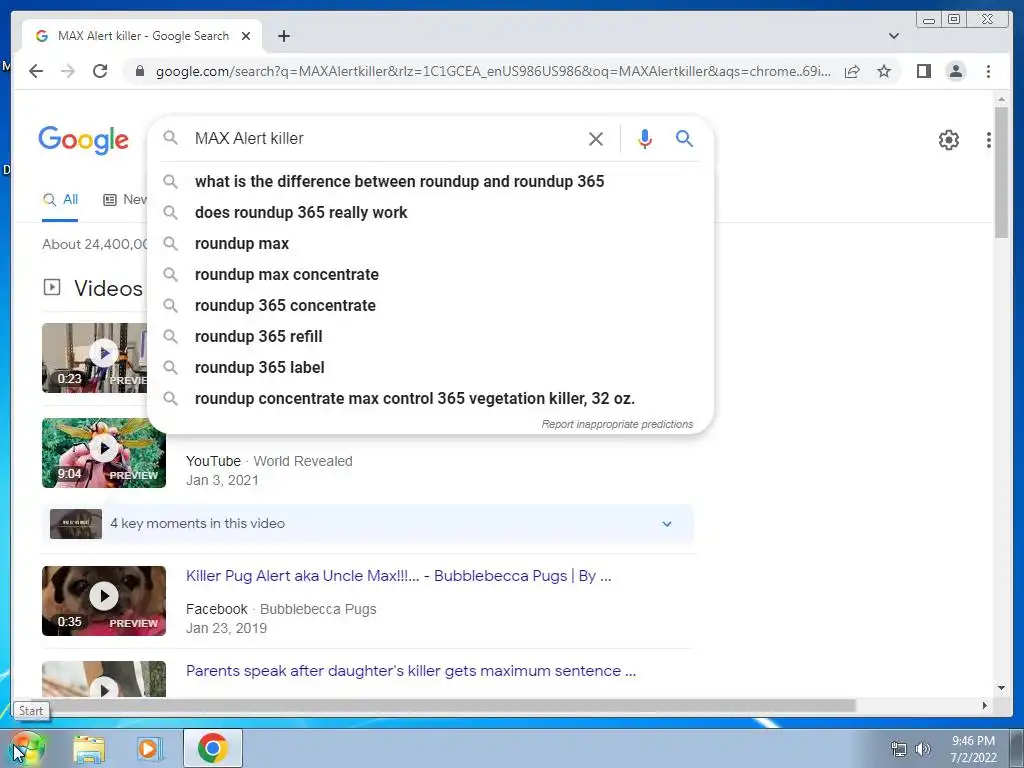Open the network tray icon
Screen dimensions: 1024x768
pos(899,749)
